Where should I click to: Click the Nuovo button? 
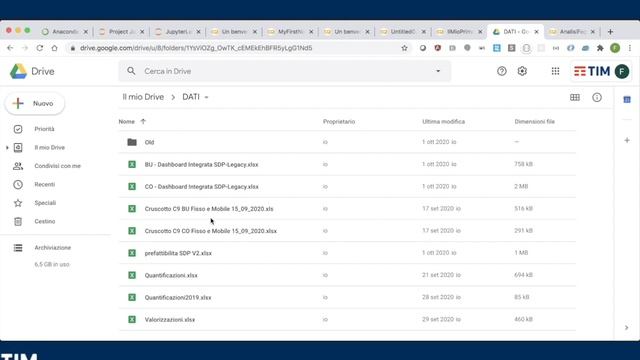pyautogui.click(x=35, y=104)
